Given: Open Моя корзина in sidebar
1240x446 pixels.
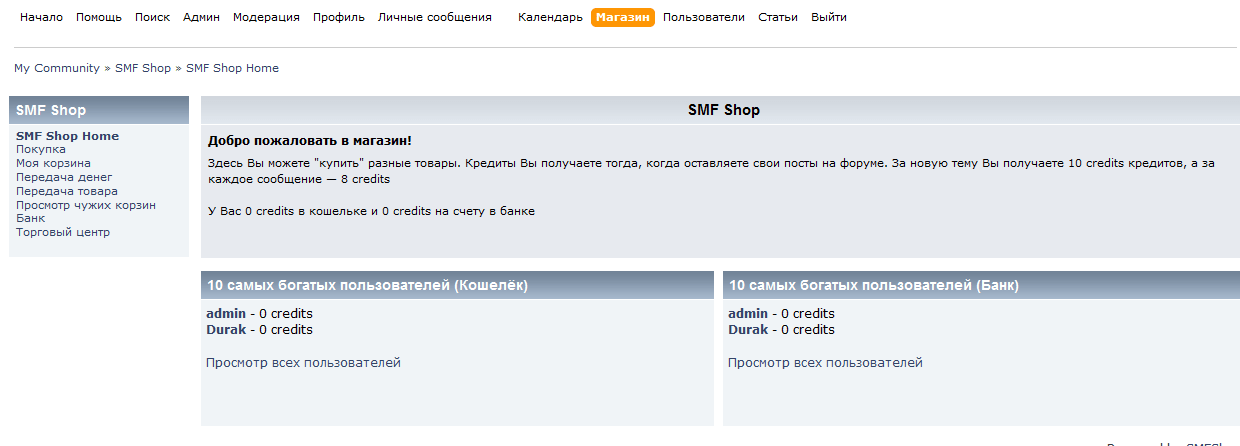Looking at the screenshot, I should click(53, 163).
